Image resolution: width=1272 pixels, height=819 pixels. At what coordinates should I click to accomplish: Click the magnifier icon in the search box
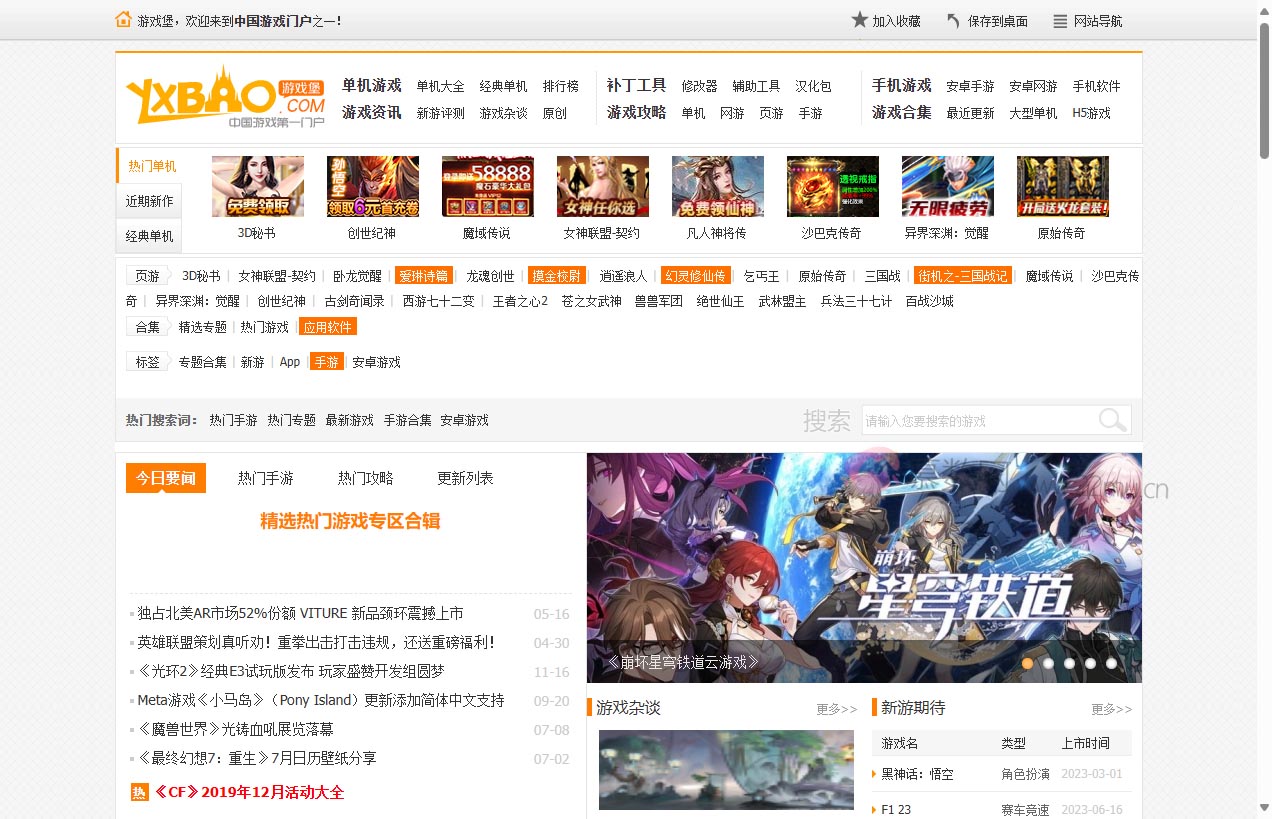pyautogui.click(x=1111, y=420)
